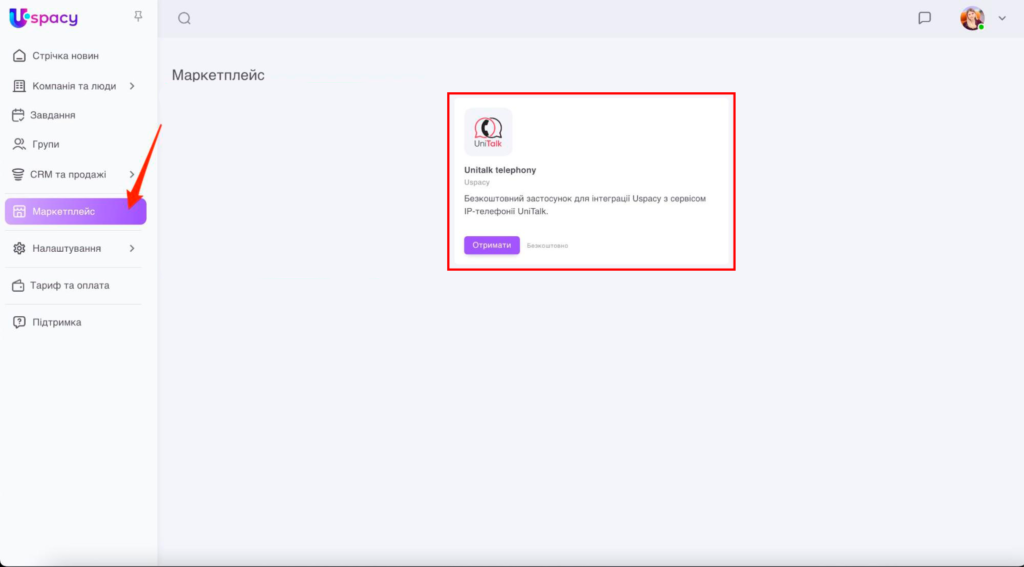Open the profile dropdown chevron
Image resolution: width=1024 pixels, height=567 pixels.
1002,18
